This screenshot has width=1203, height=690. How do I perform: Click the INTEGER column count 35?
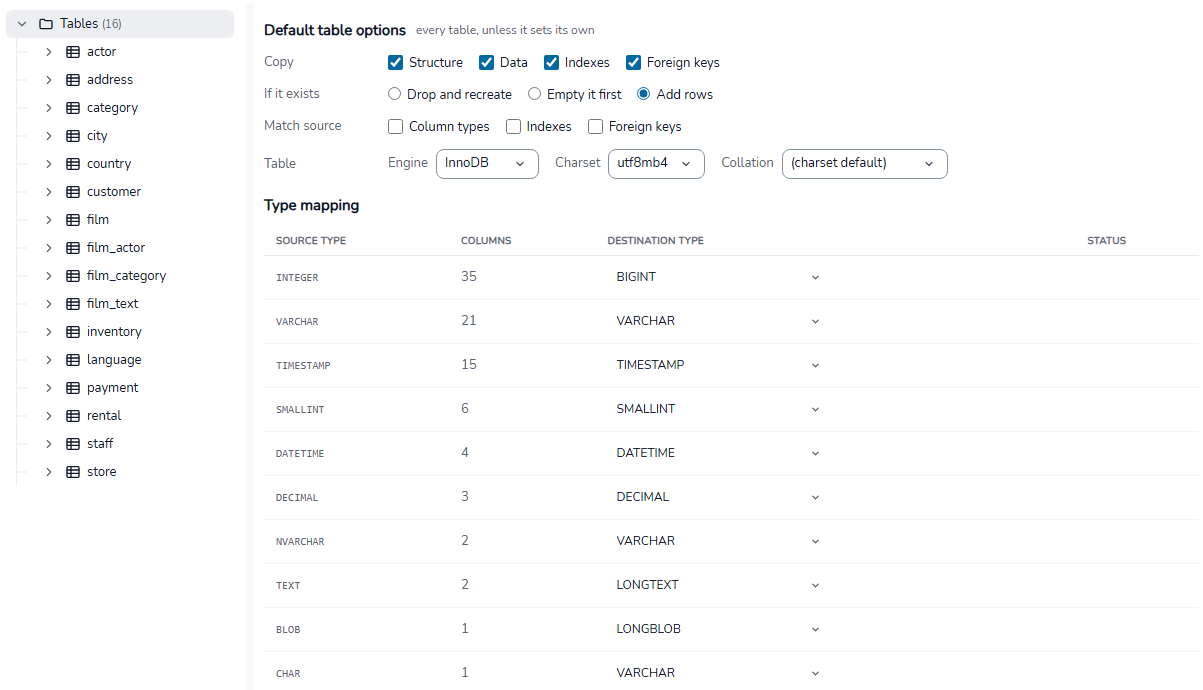click(x=469, y=276)
